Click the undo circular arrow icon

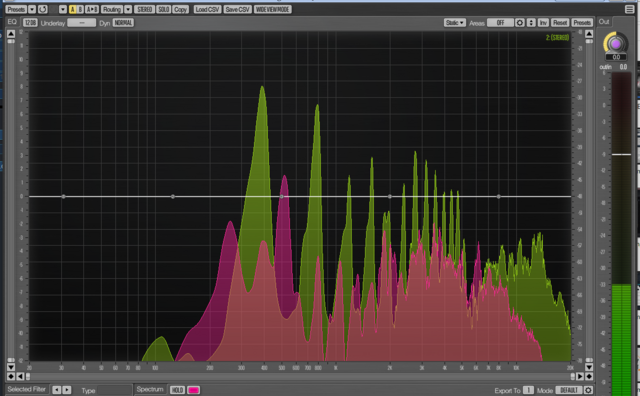tap(42, 9)
